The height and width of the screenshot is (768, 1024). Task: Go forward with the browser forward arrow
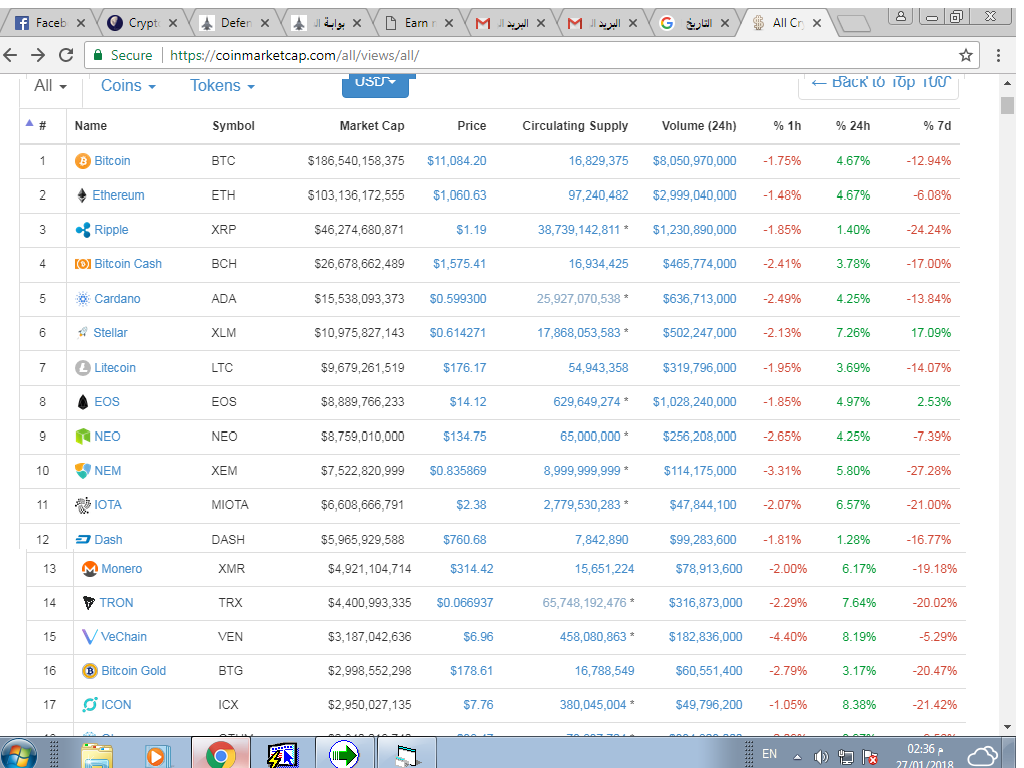(x=38, y=55)
